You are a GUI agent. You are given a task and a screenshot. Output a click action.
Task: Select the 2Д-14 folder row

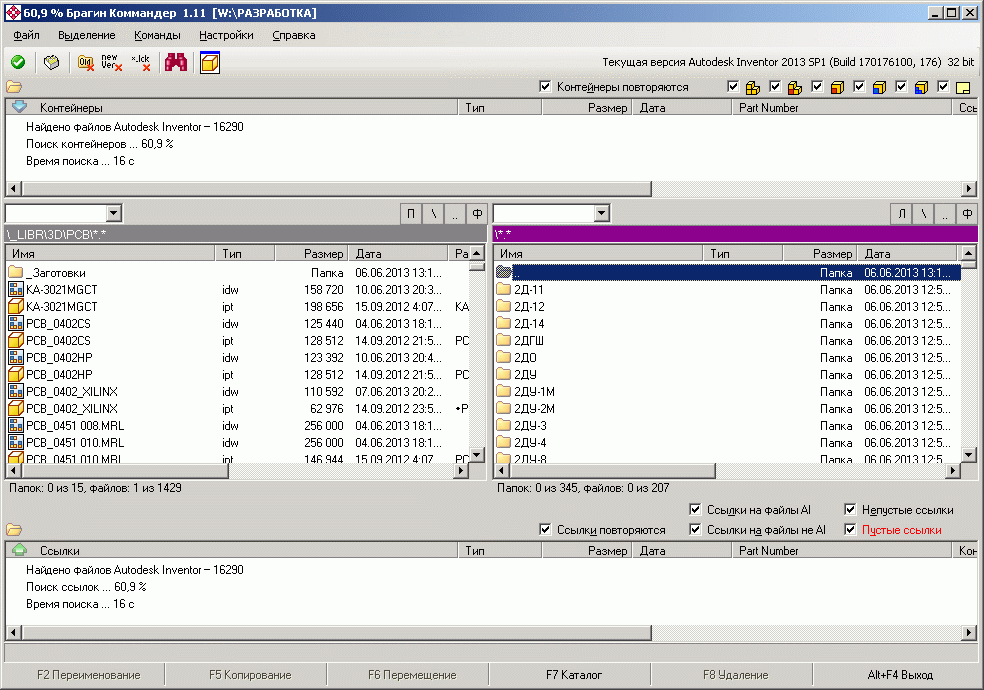tap(727, 323)
